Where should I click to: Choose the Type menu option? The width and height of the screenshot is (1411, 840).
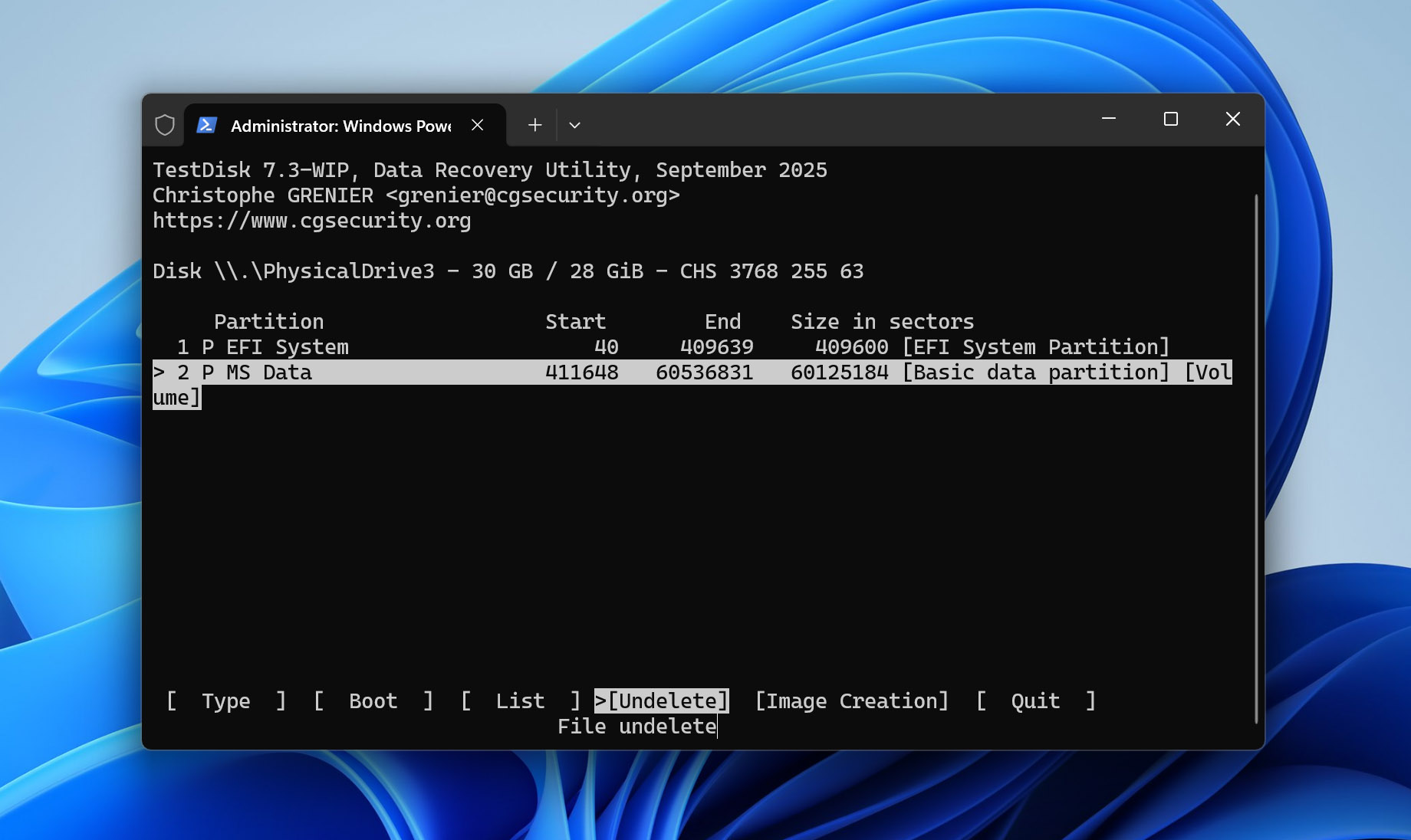226,701
